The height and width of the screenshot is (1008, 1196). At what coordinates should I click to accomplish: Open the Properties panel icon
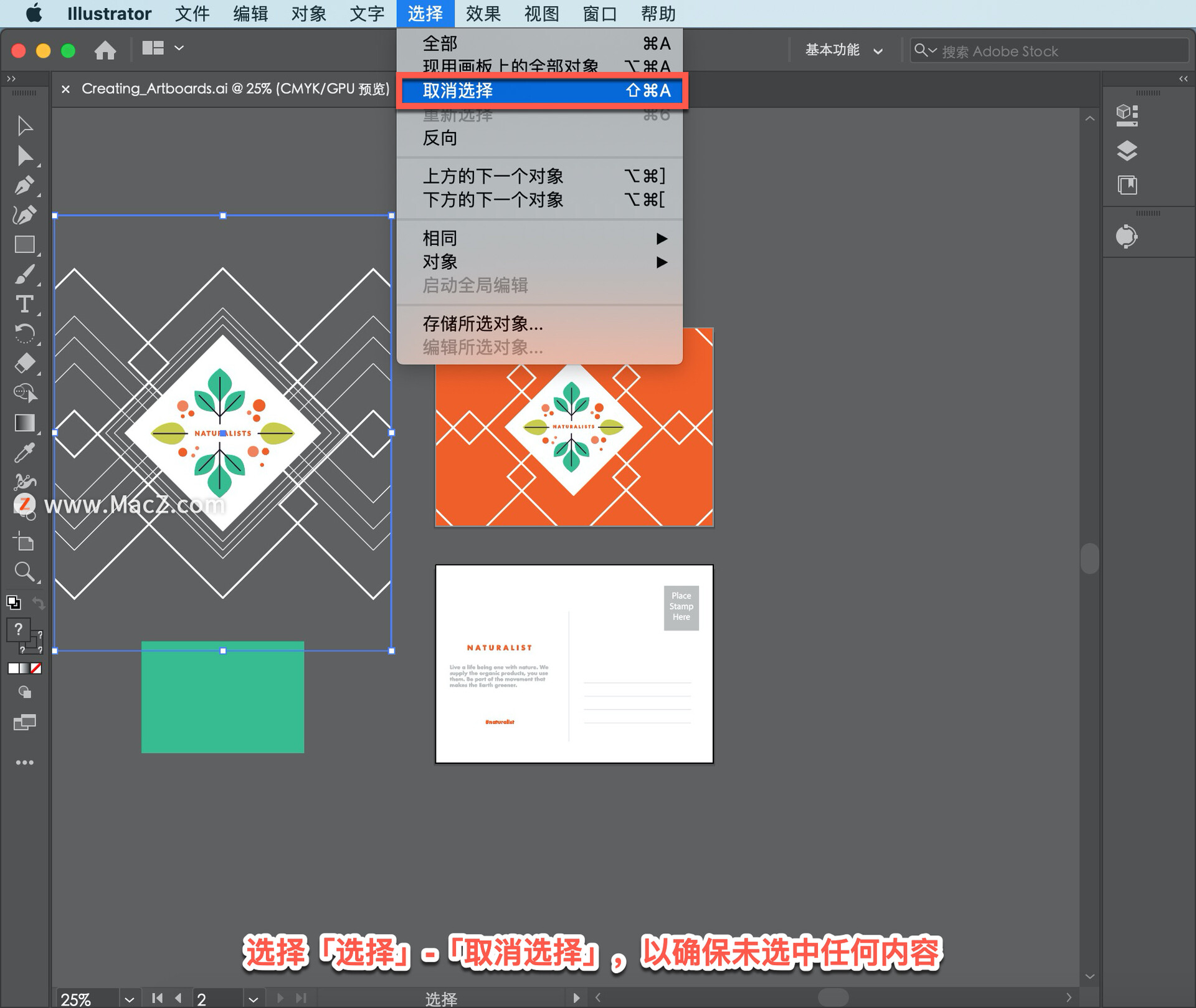point(1127,115)
